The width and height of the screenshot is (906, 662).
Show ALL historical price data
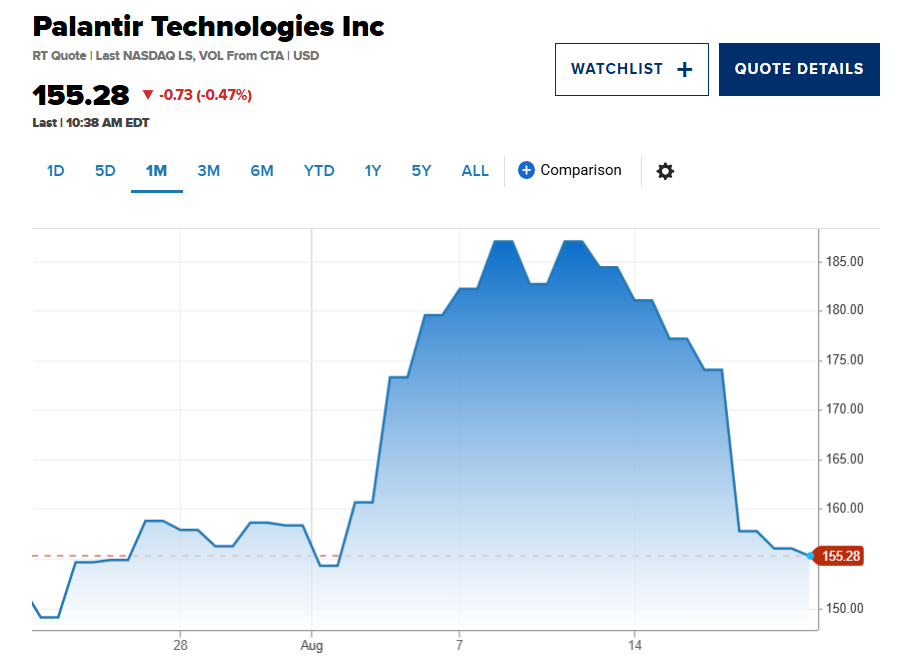click(x=475, y=171)
